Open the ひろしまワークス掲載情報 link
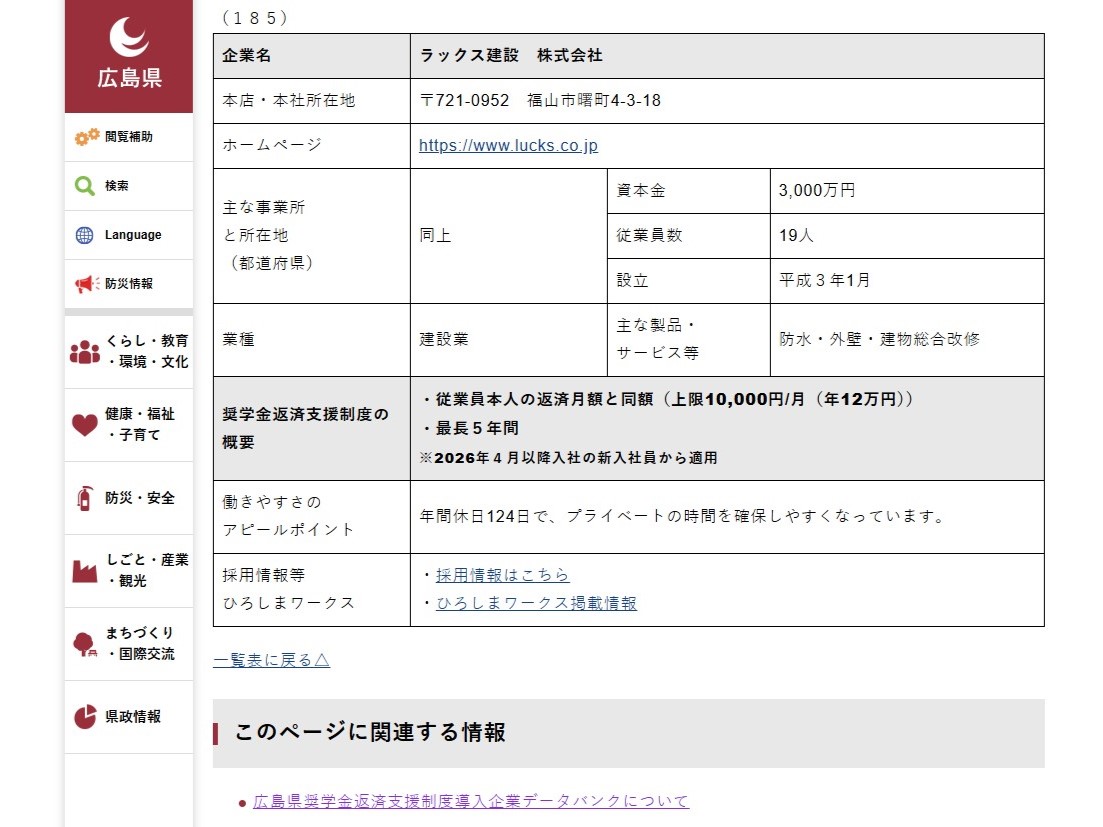The image size is (1103, 827). [536, 603]
